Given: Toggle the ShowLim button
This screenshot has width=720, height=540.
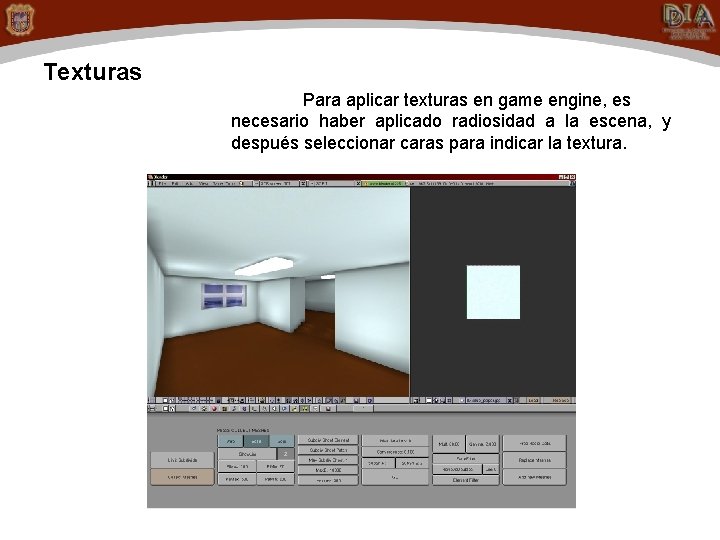Looking at the screenshot, I should [247, 454].
